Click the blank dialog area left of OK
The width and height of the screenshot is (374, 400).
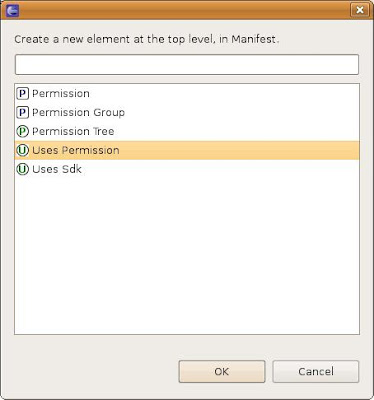pos(95,371)
